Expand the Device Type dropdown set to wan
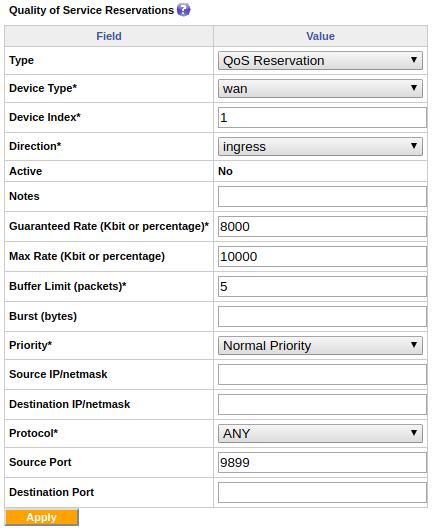This screenshot has height=530, width=443. pos(320,89)
